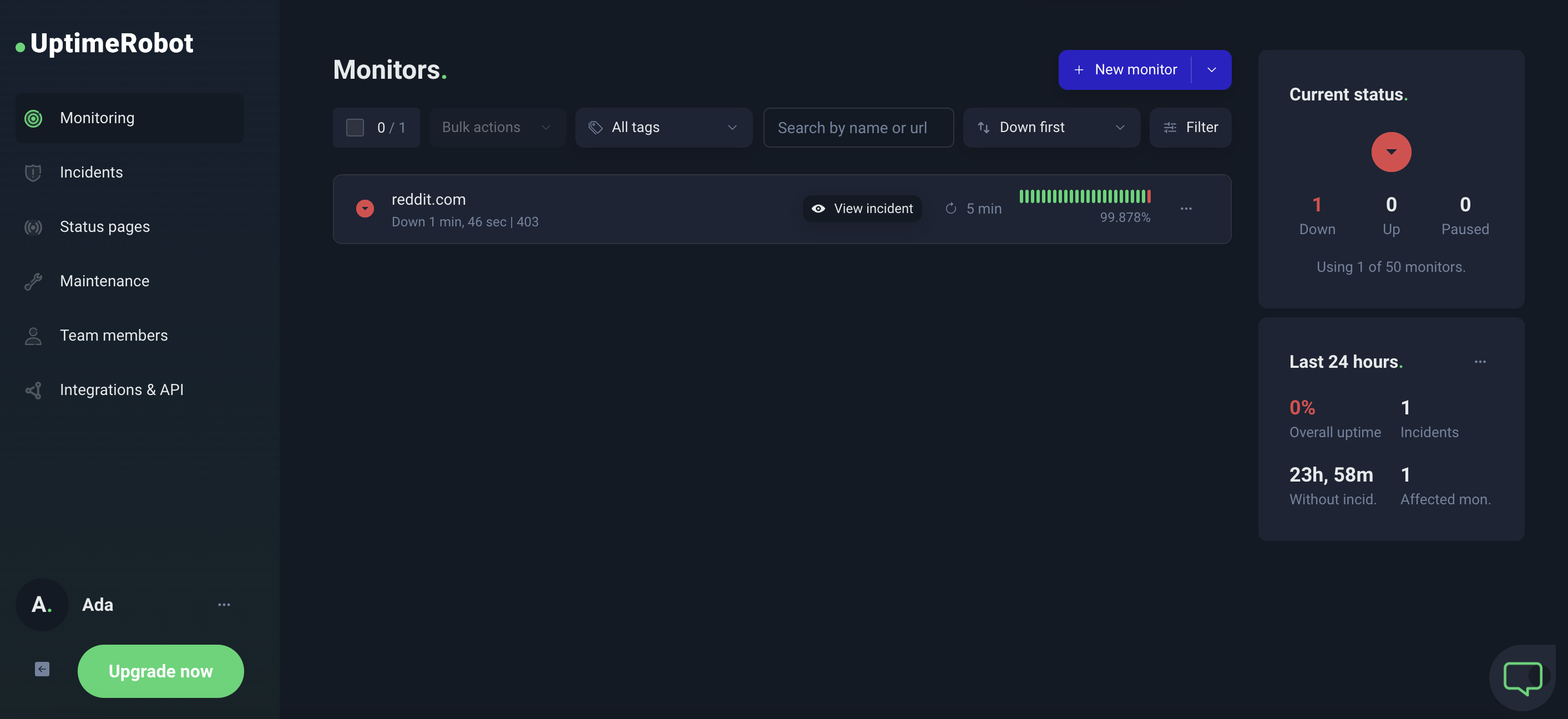Click the Status pages broadcast icon
Screen dimensions: 1568x719
click(x=33, y=227)
